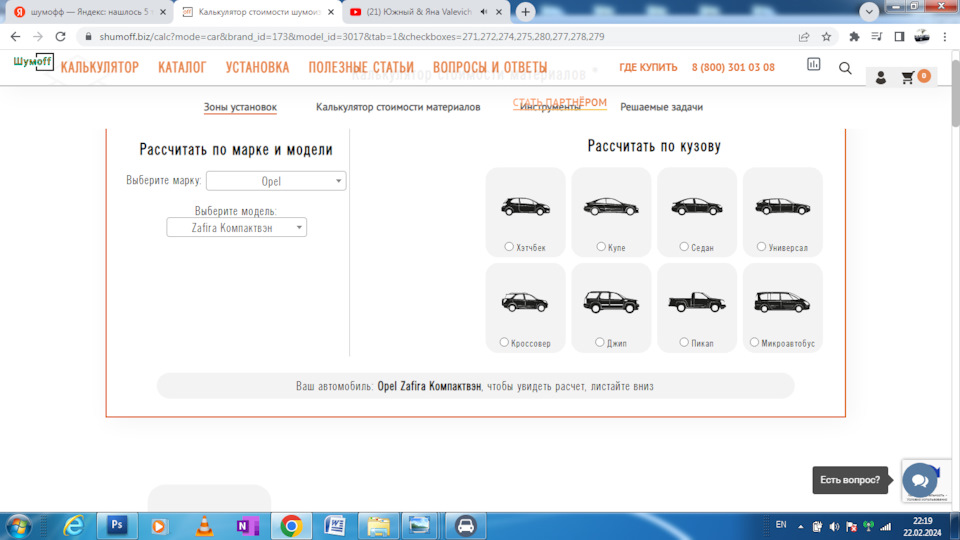Viewport: 960px width, 540px height.
Task: Switch to Решаемые задачи tab
Action: click(661, 107)
